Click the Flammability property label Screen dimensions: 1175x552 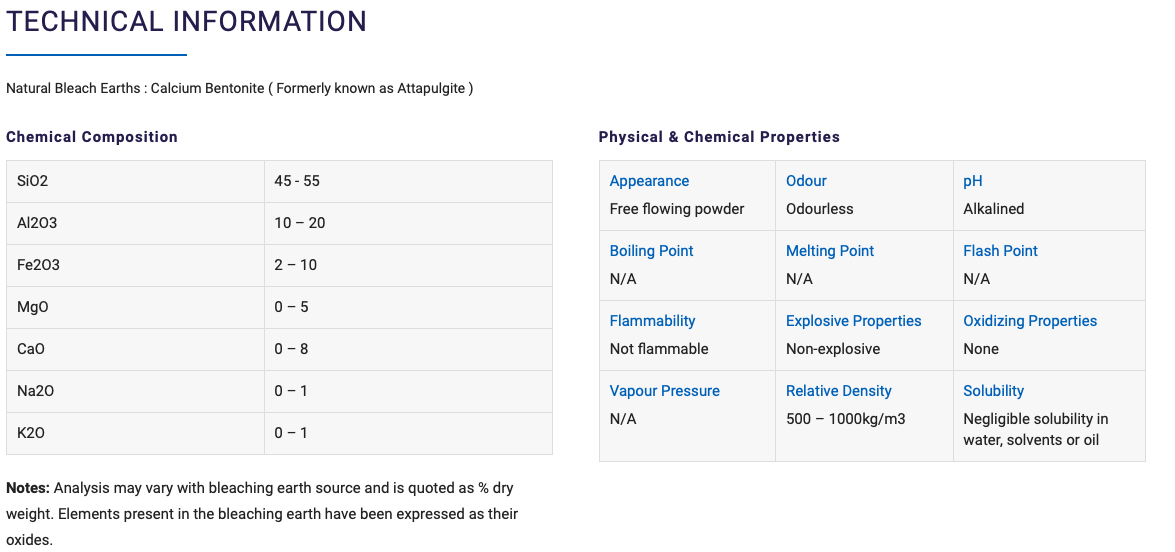[x=652, y=321]
